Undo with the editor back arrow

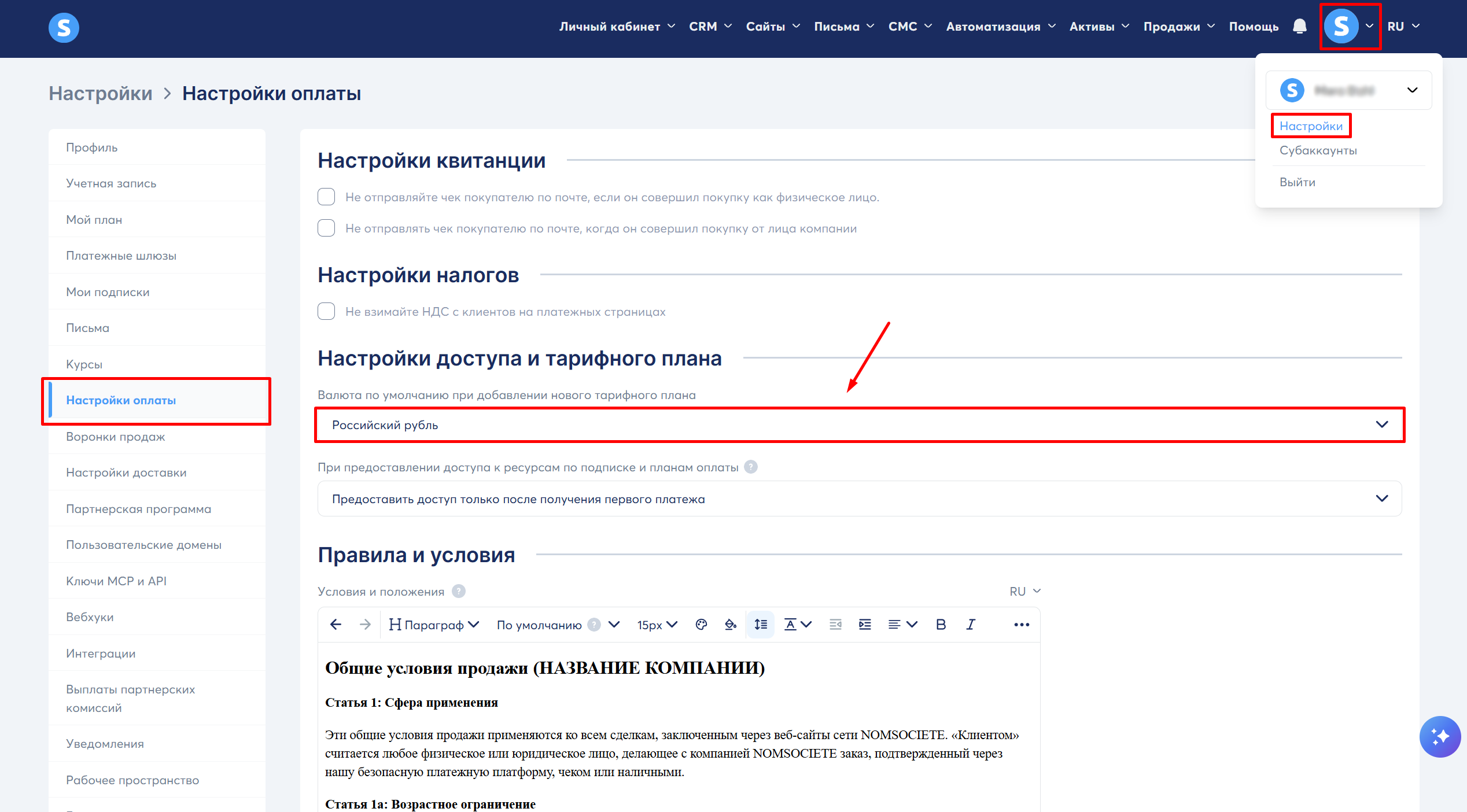click(x=336, y=625)
